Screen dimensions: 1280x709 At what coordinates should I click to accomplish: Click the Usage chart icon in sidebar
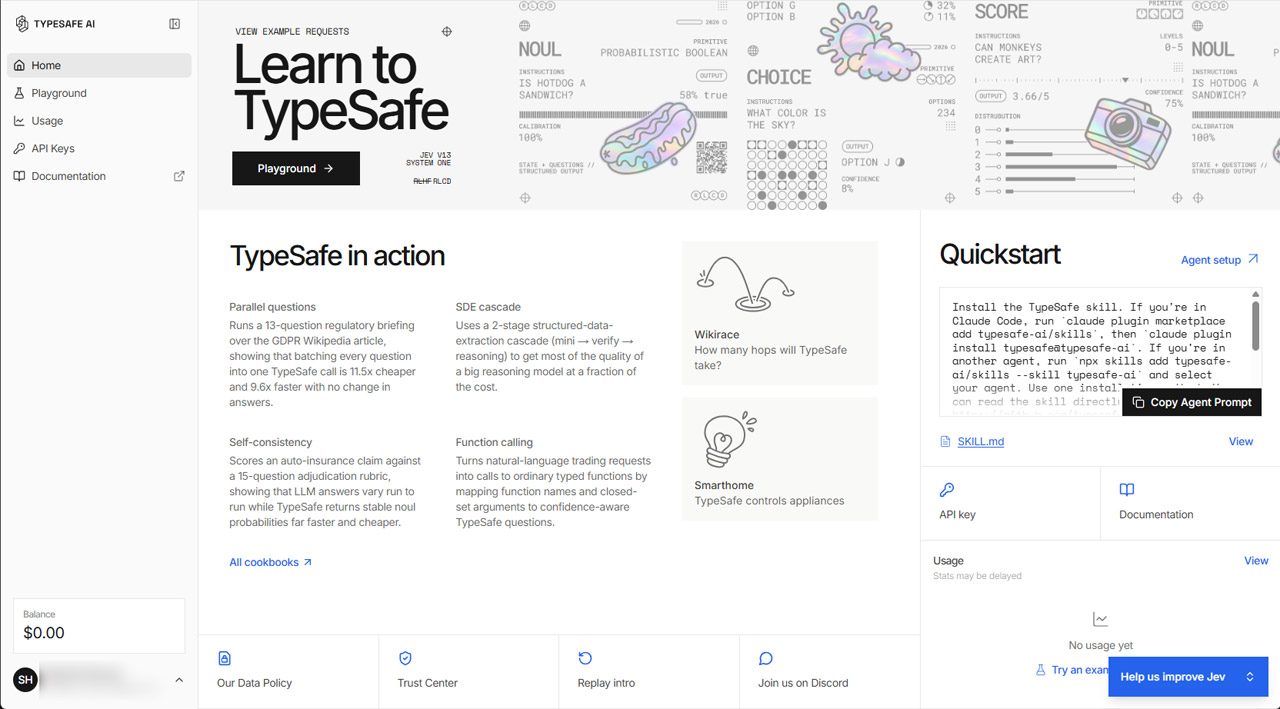pyautogui.click(x=20, y=121)
